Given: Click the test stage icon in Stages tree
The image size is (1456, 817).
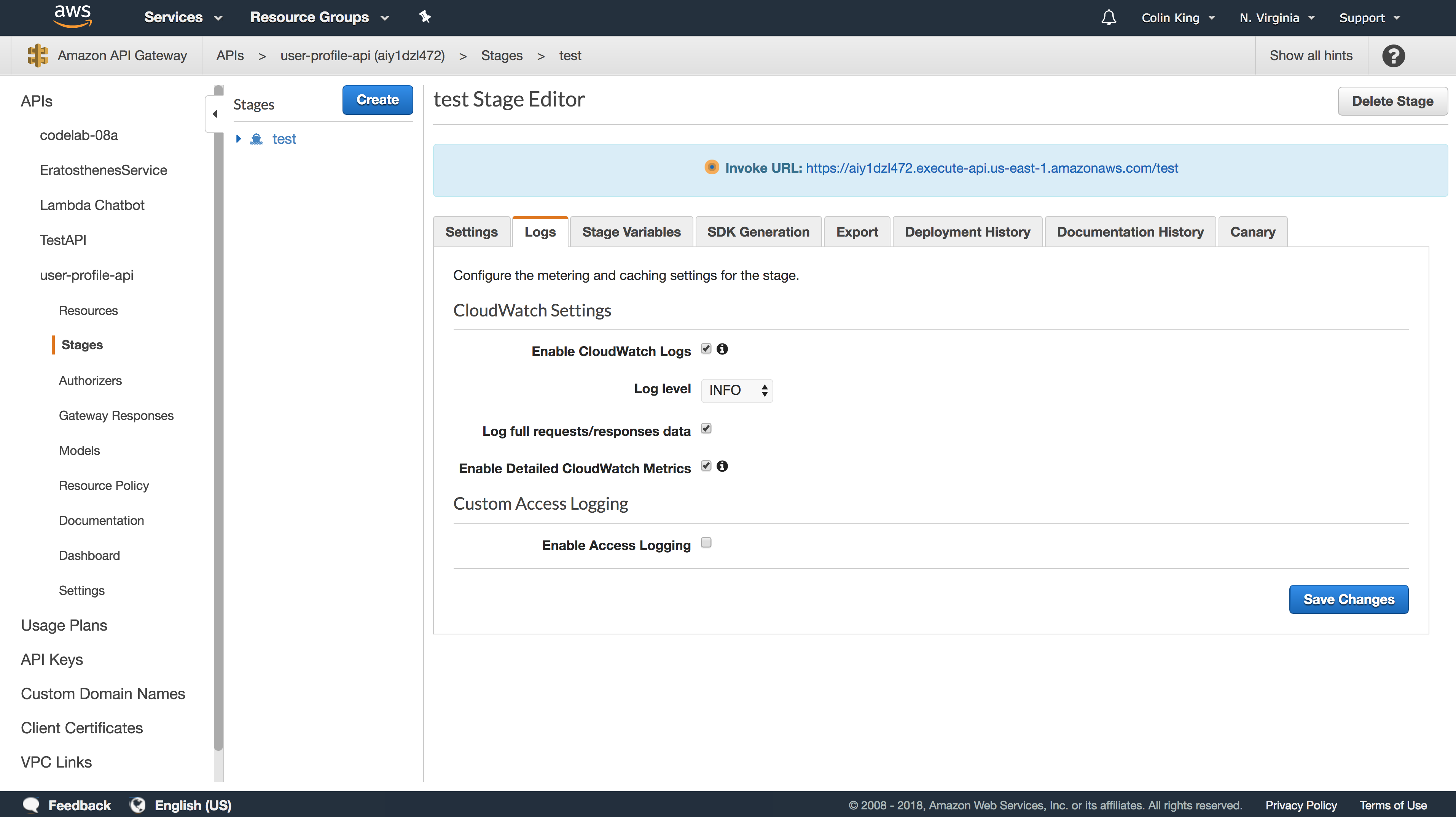Looking at the screenshot, I should [x=256, y=139].
